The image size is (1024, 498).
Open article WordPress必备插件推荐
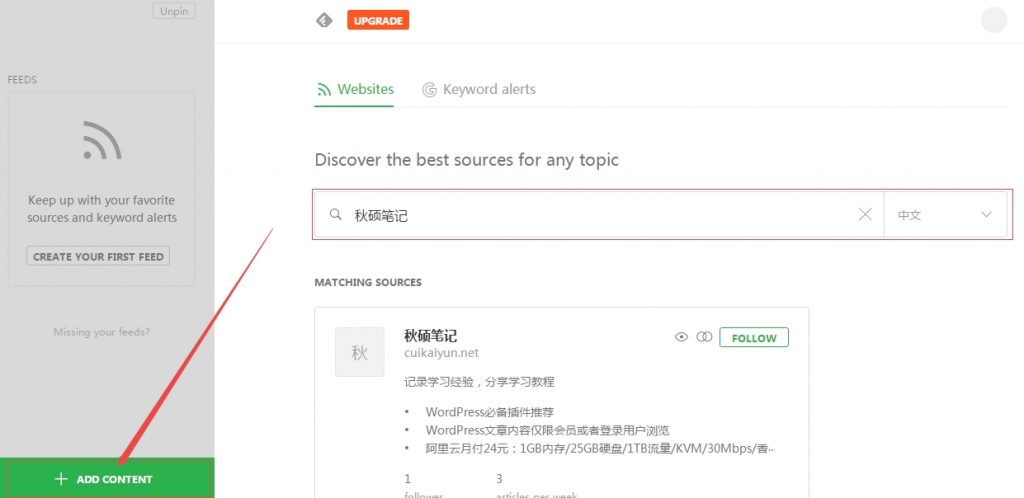(490, 412)
